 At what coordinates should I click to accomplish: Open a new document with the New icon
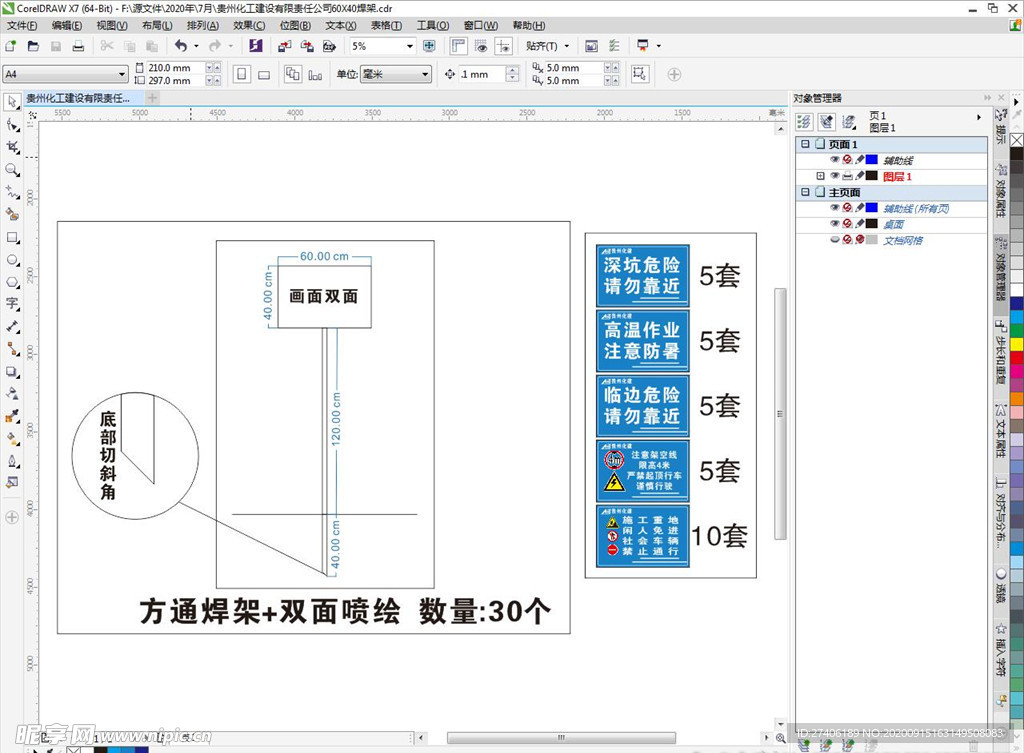(11, 46)
